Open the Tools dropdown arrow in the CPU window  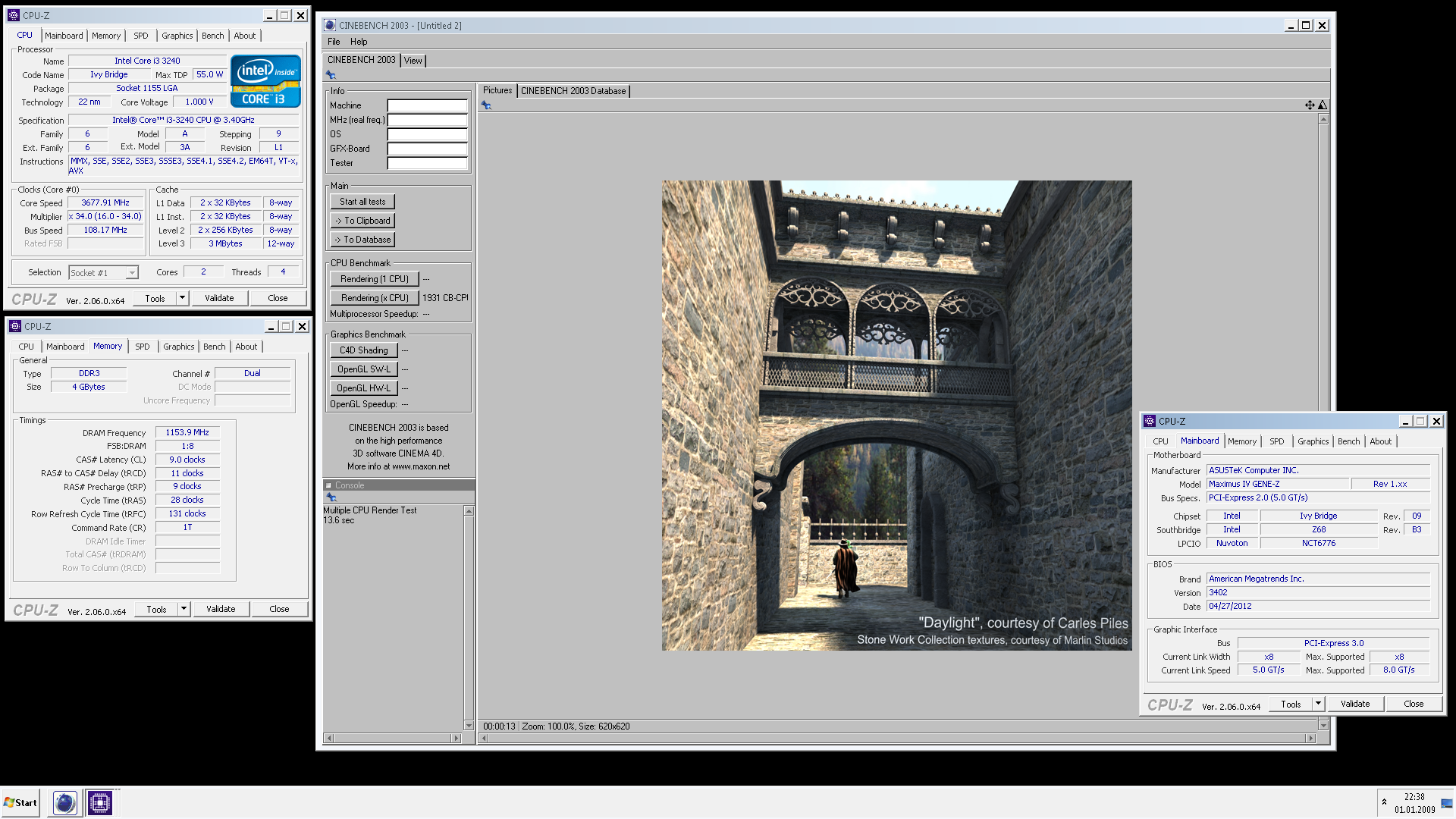(x=182, y=298)
